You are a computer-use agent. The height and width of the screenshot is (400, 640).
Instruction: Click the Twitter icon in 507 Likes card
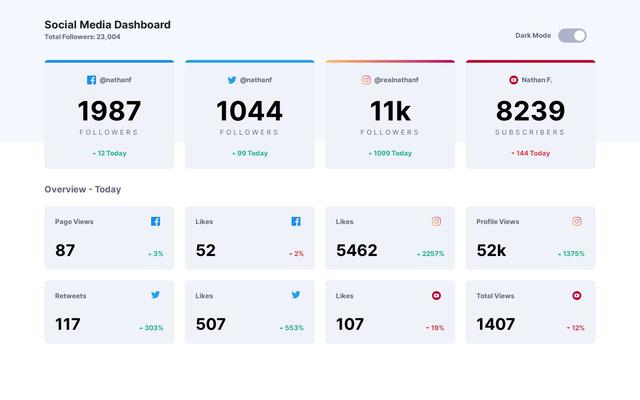[296, 295]
